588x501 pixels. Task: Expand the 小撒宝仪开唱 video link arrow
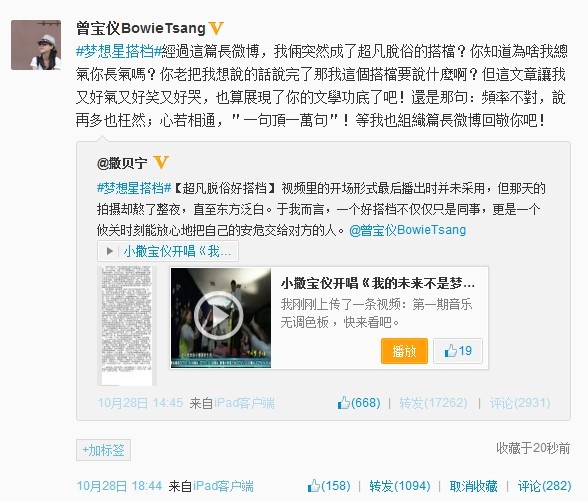click(110, 251)
